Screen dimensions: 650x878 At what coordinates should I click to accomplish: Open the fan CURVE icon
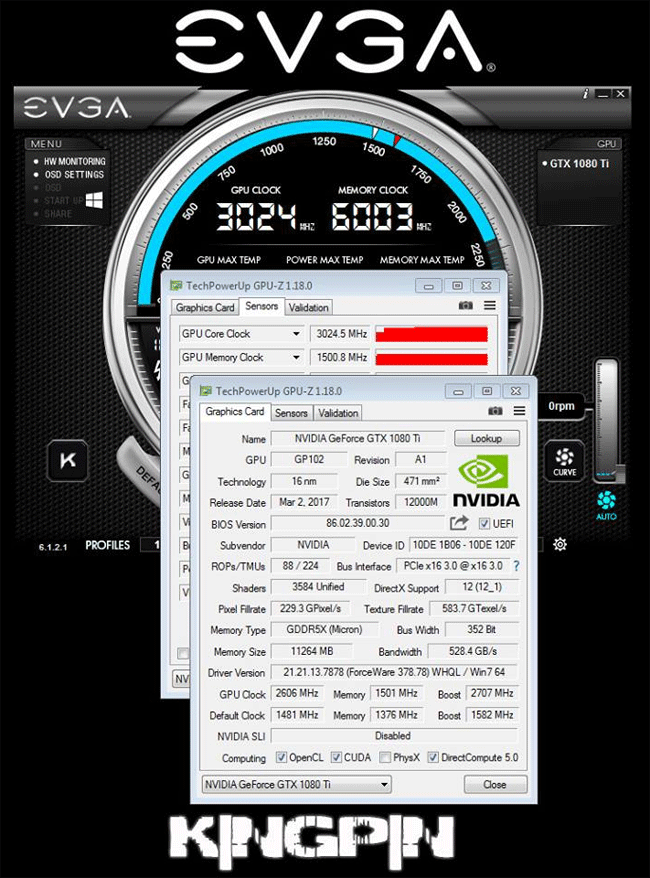coord(564,461)
